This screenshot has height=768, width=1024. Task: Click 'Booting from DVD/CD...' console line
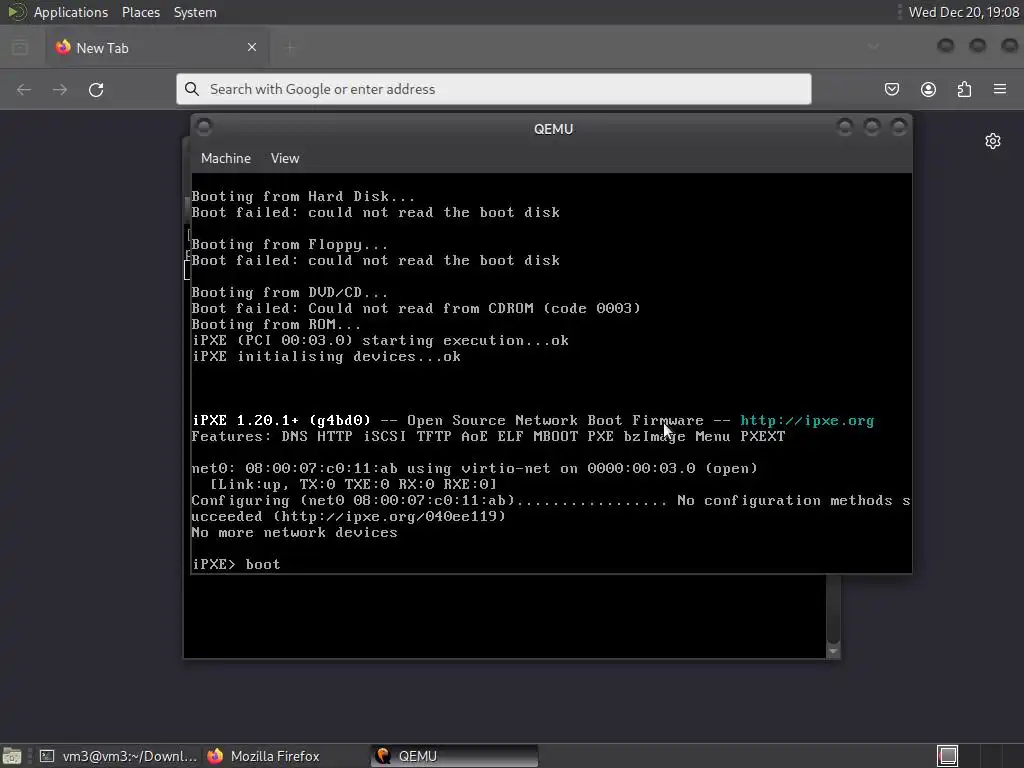[289, 293]
